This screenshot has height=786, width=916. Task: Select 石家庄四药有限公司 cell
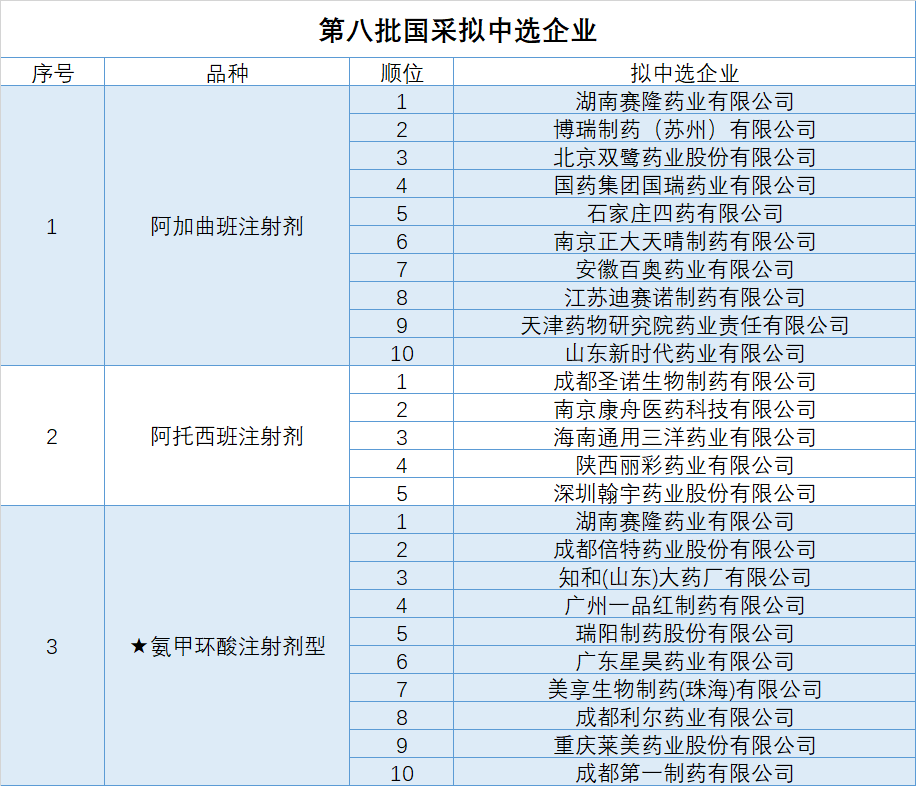(684, 213)
